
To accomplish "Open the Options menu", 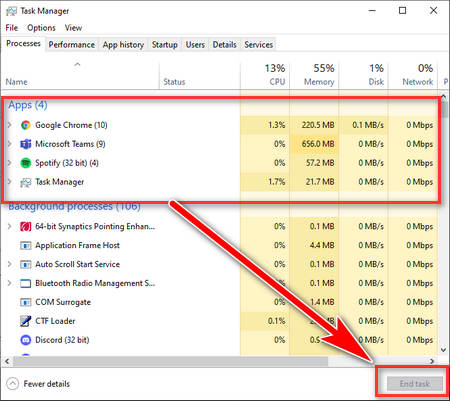I will (41, 28).
